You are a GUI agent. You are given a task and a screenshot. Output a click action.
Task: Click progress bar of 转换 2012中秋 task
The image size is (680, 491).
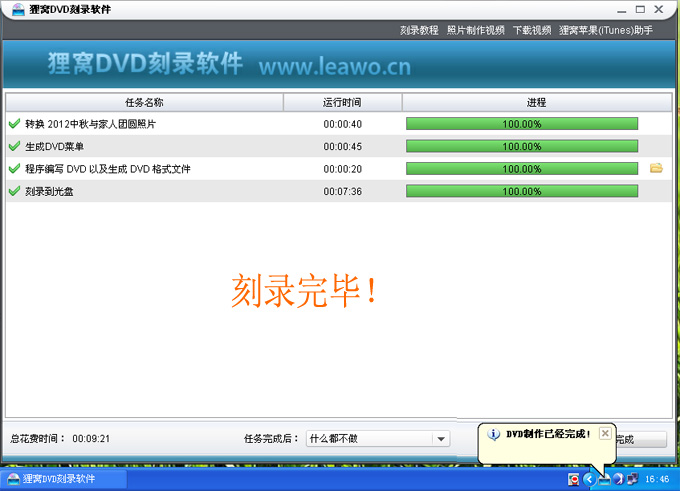(x=522, y=124)
